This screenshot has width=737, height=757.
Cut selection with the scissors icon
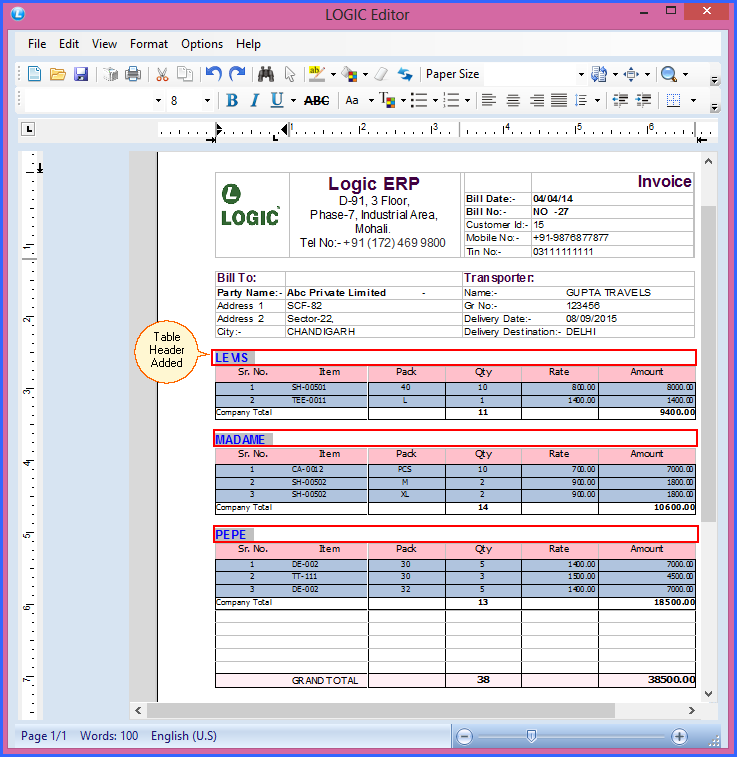[x=162, y=74]
